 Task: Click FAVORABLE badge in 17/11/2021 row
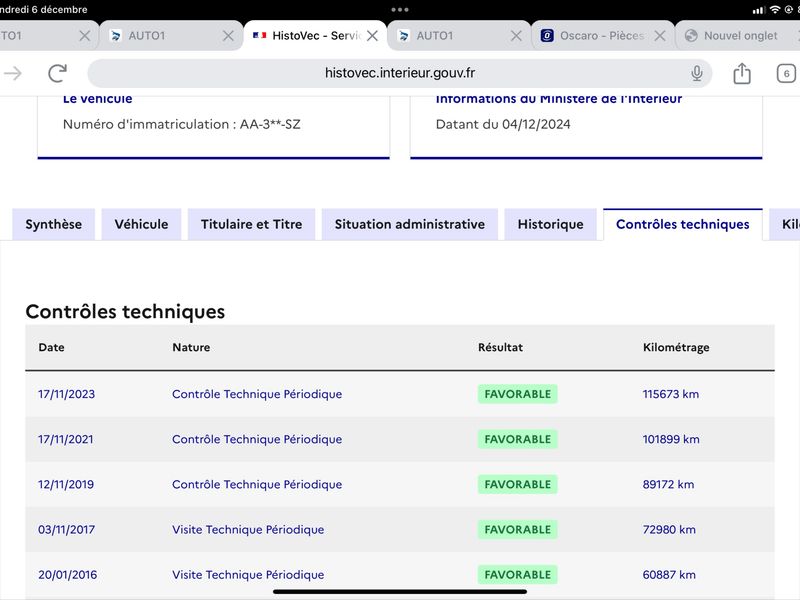click(517, 439)
